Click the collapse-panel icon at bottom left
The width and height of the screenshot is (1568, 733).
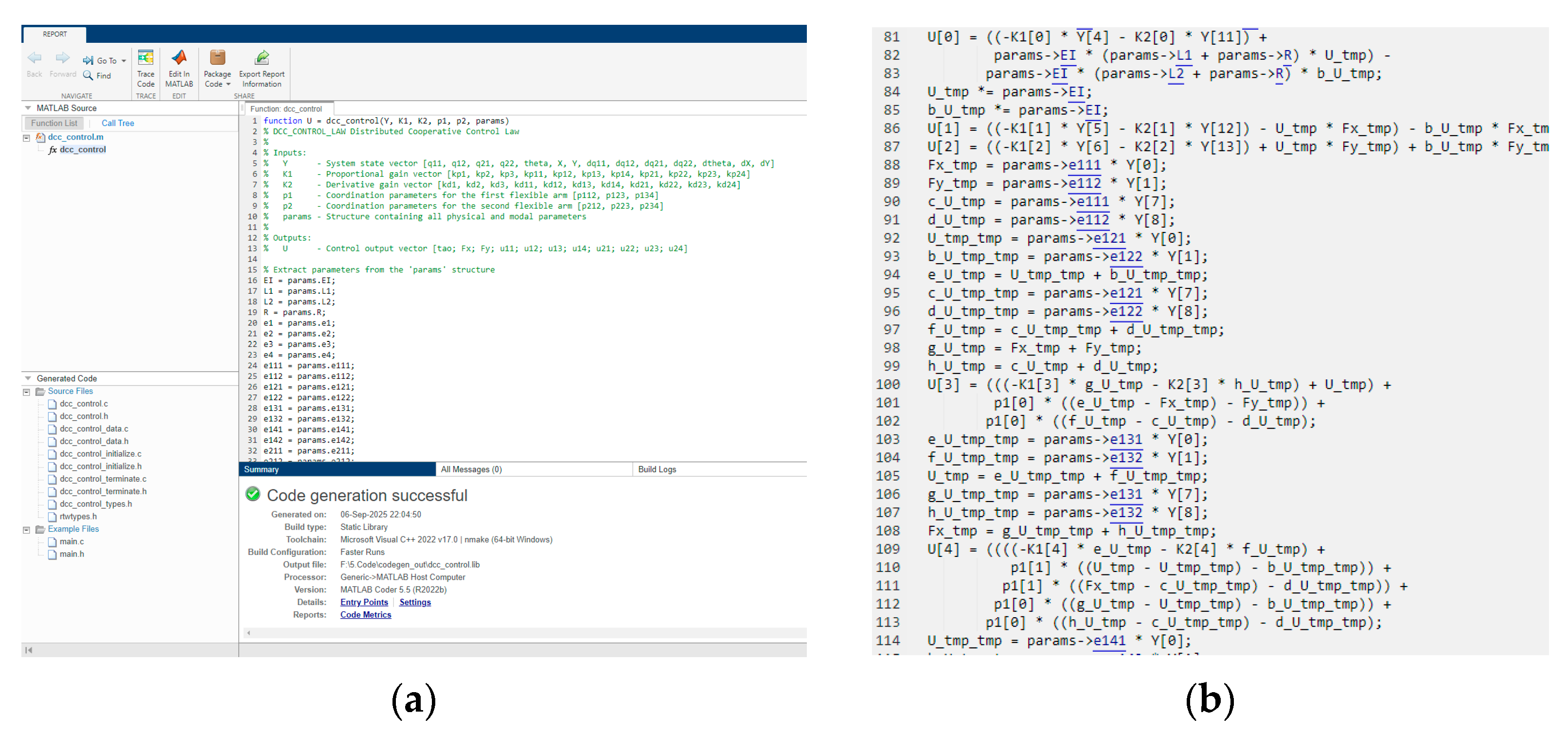(29, 650)
